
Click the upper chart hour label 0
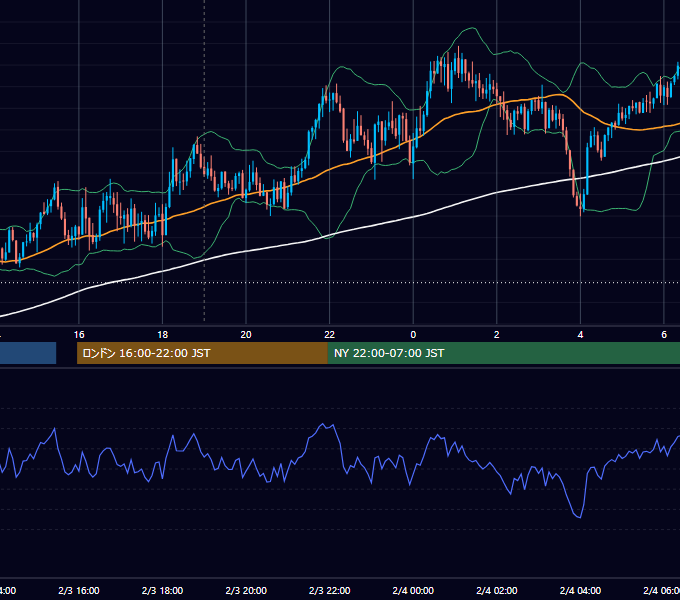pos(413,335)
